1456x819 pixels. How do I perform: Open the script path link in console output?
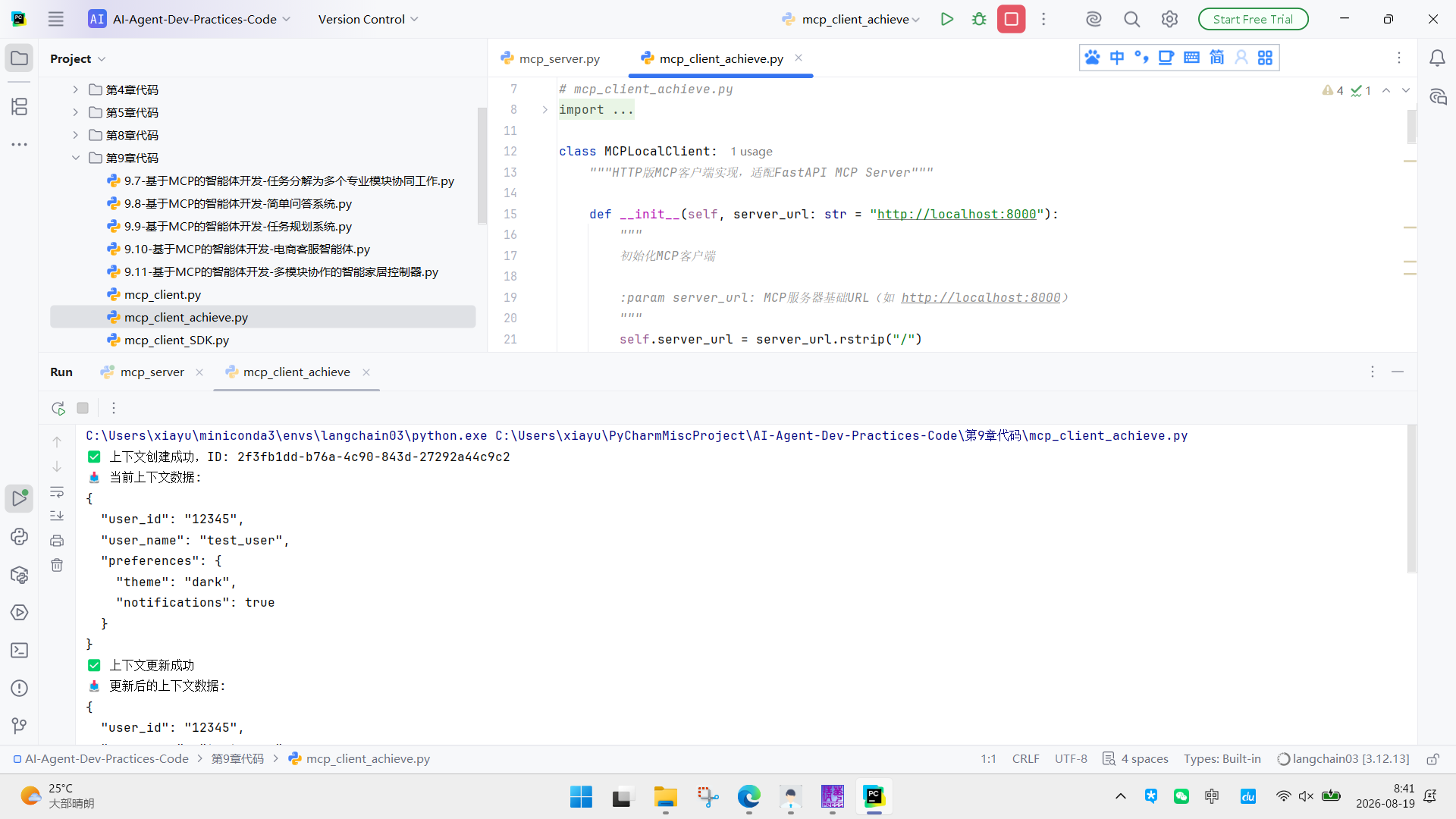(842, 435)
